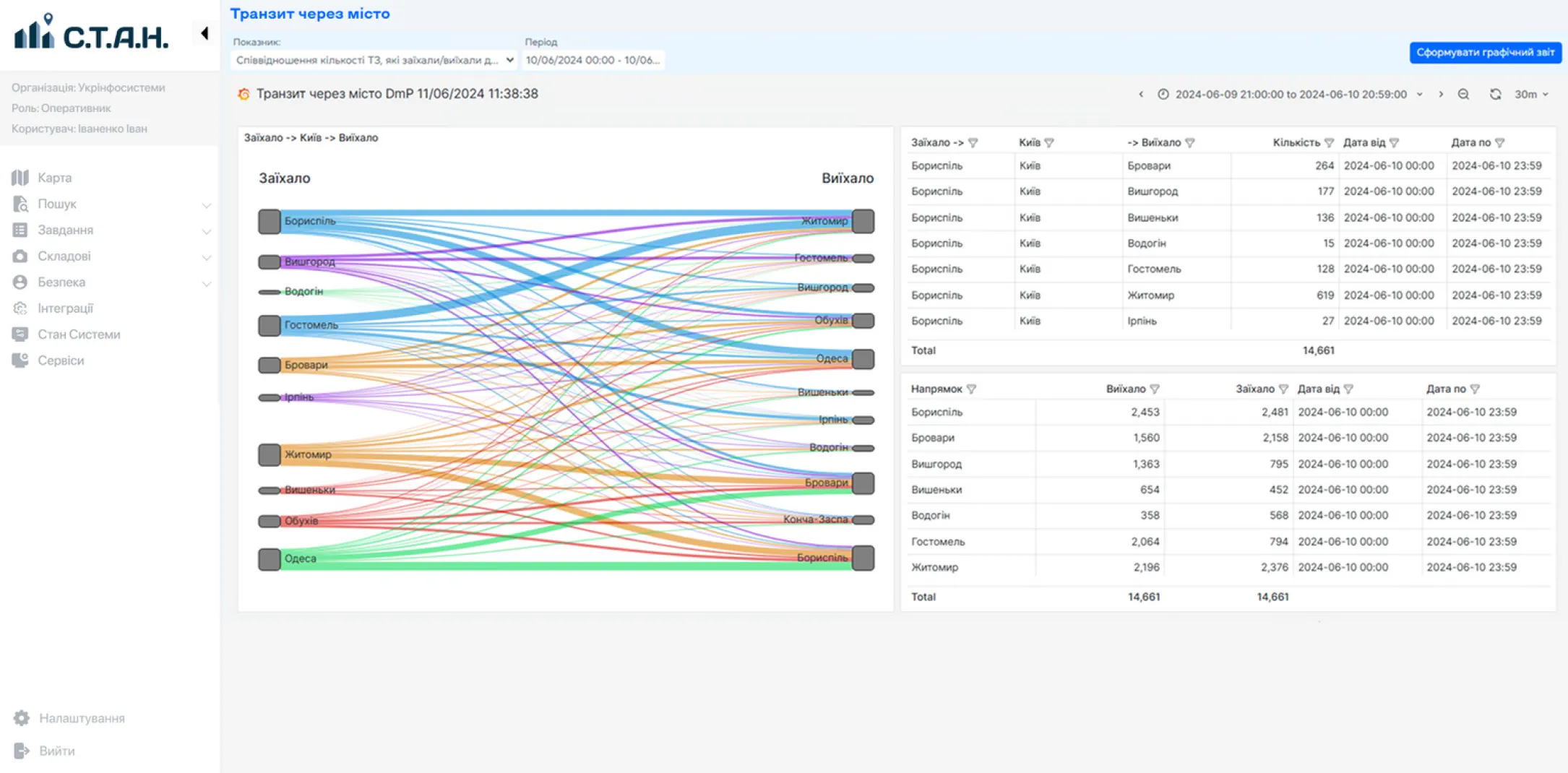
Task: Open the 30m refresh interval dropdown
Action: [x=1531, y=95]
